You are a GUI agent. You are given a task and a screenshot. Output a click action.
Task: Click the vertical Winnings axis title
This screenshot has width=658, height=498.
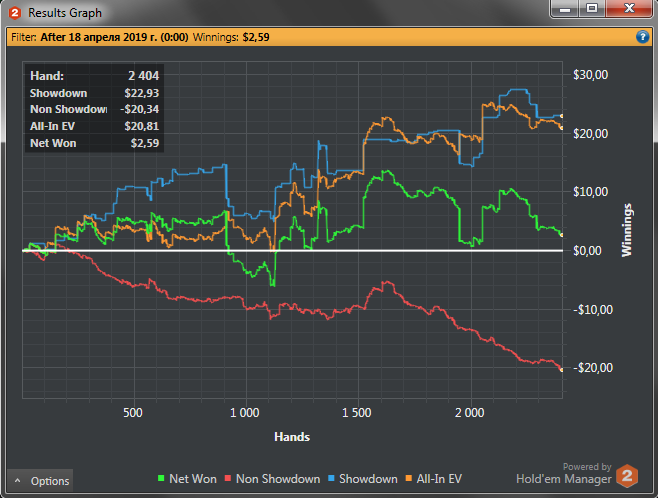click(x=627, y=230)
